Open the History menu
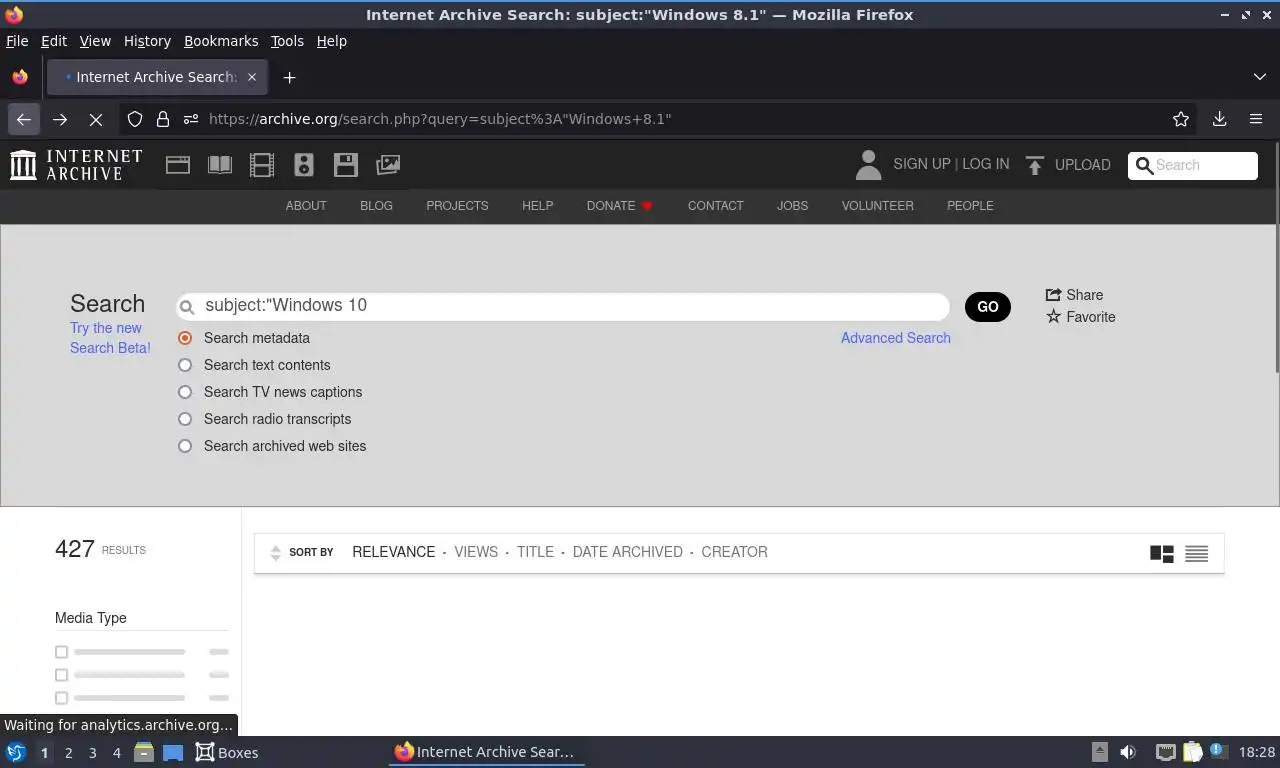This screenshot has height=768, width=1280. (x=147, y=41)
